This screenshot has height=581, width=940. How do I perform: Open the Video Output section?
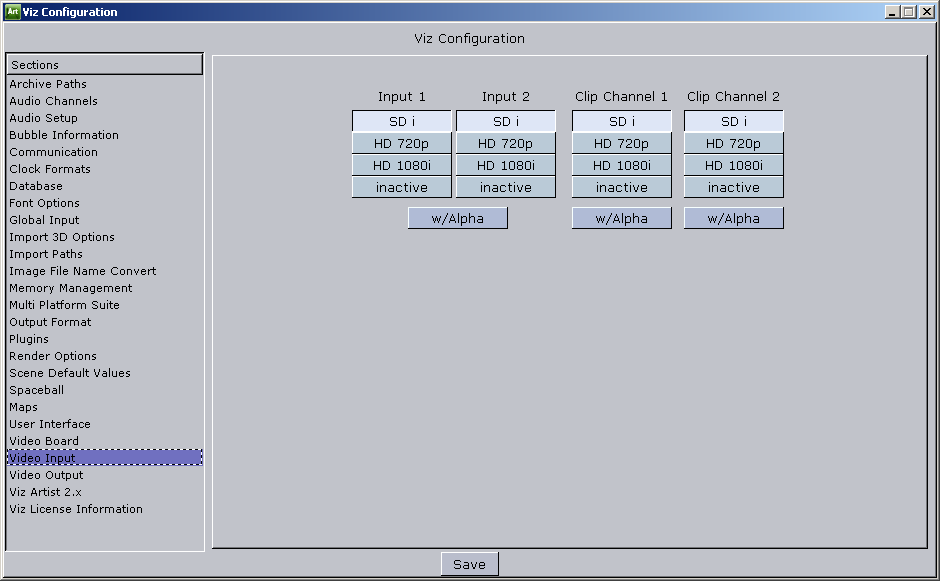(46, 475)
